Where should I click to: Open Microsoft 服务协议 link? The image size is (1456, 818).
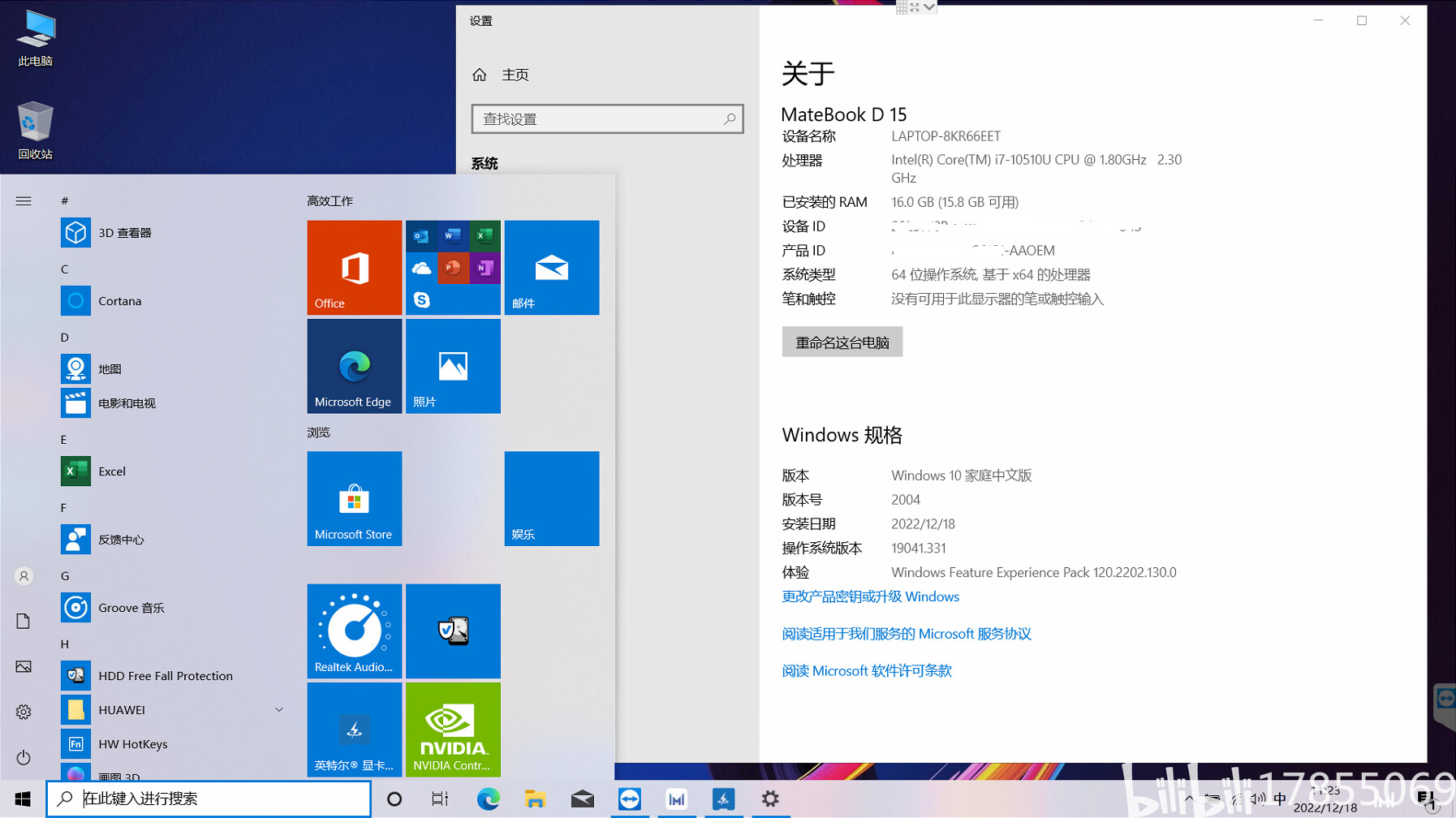click(x=906, y=634)
